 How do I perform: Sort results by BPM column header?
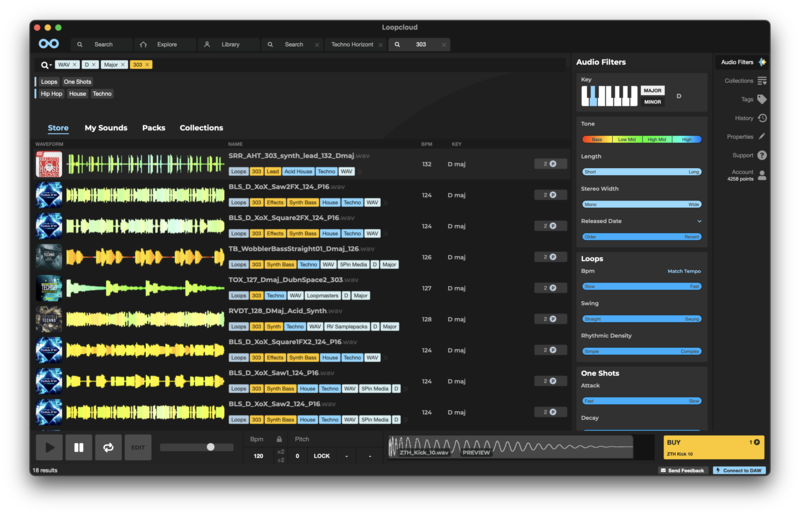point(427,144)
